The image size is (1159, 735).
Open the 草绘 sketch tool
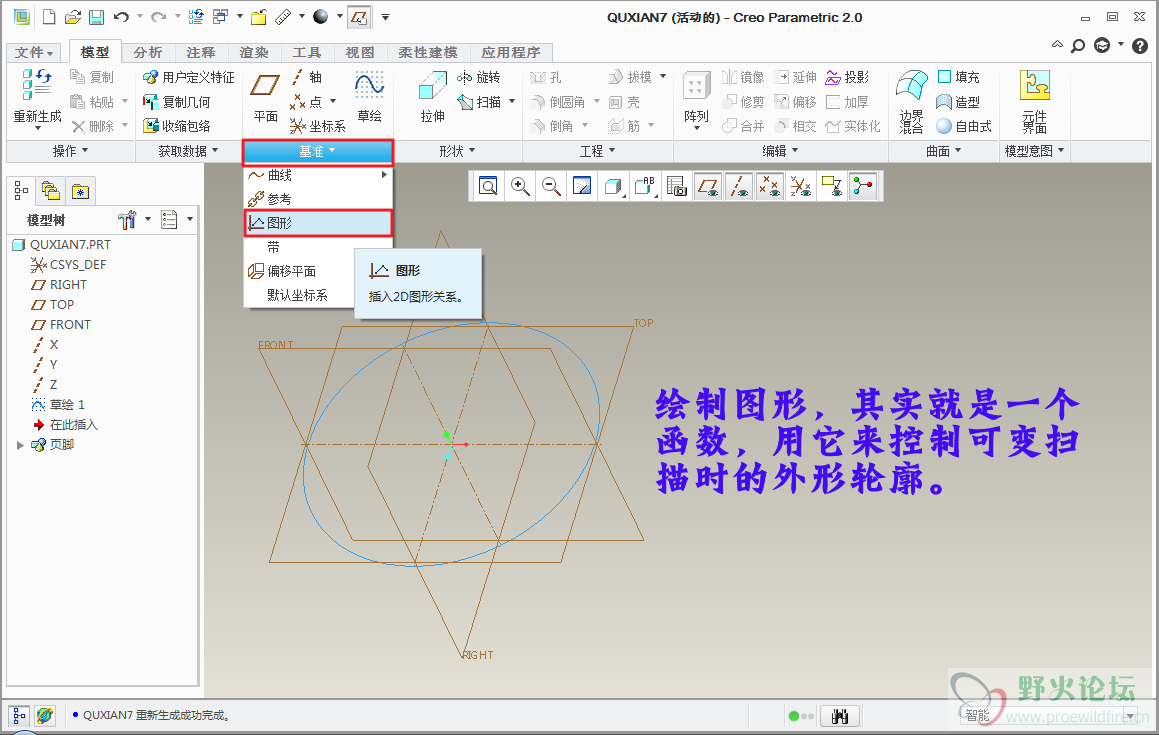coord(369,97)
